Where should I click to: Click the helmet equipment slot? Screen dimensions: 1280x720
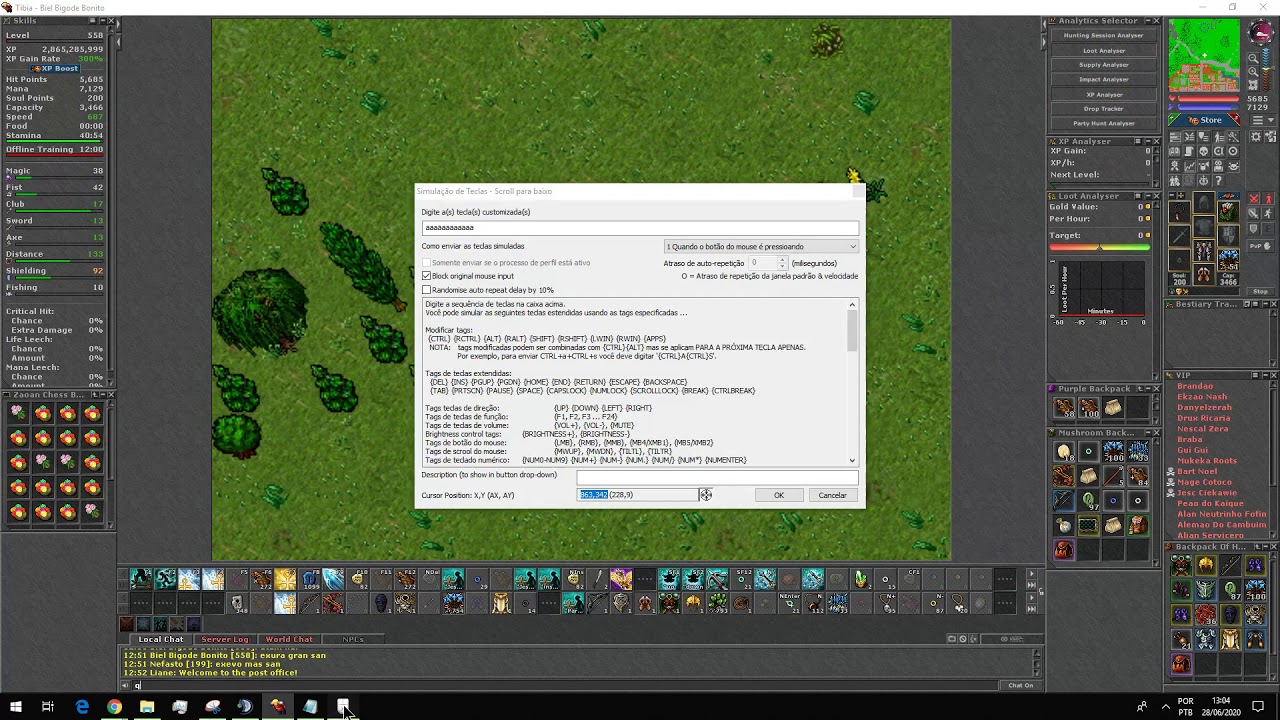[1203, 204]
